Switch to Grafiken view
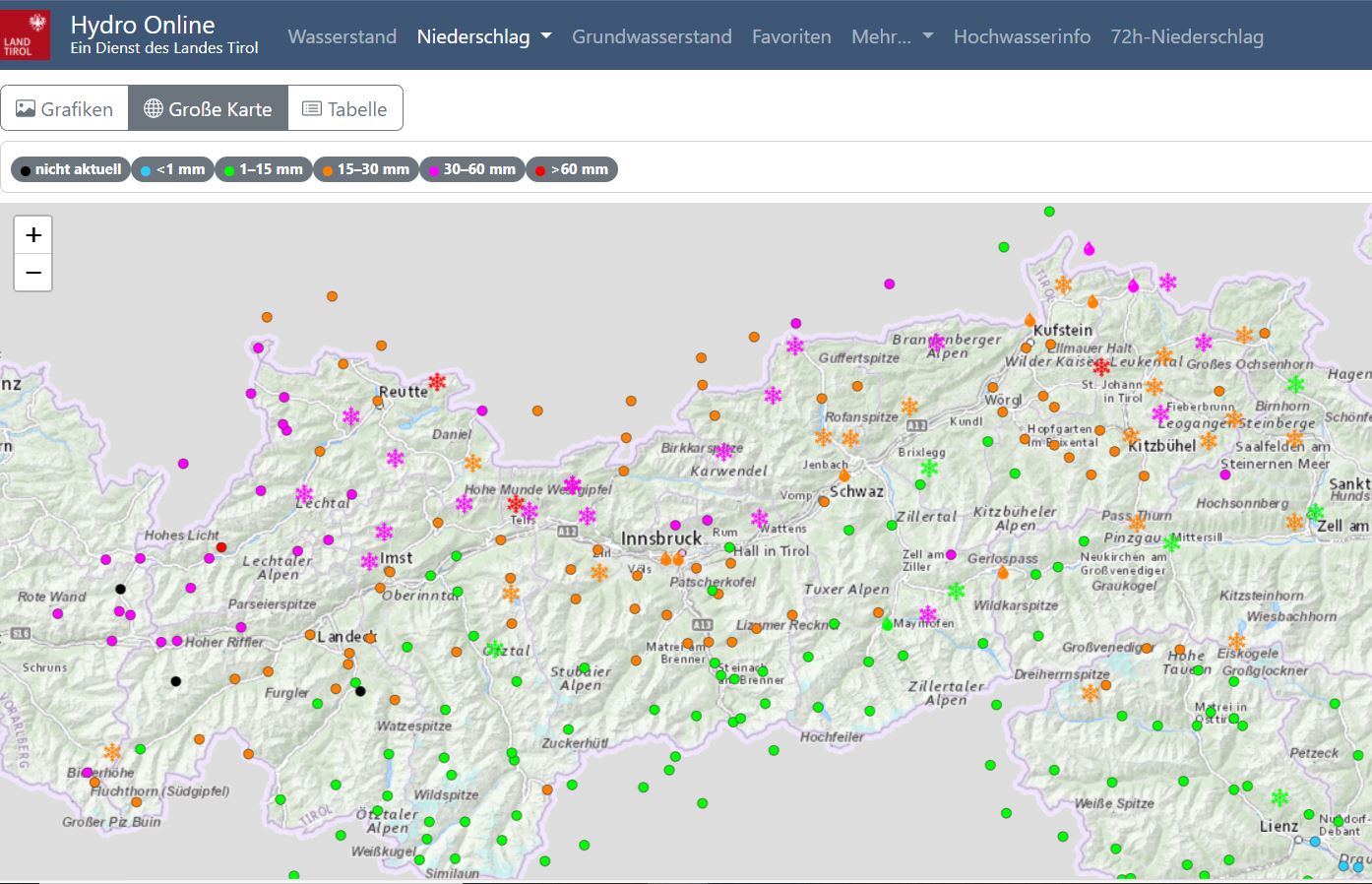1372x884 pixels. tap(65, 108)
